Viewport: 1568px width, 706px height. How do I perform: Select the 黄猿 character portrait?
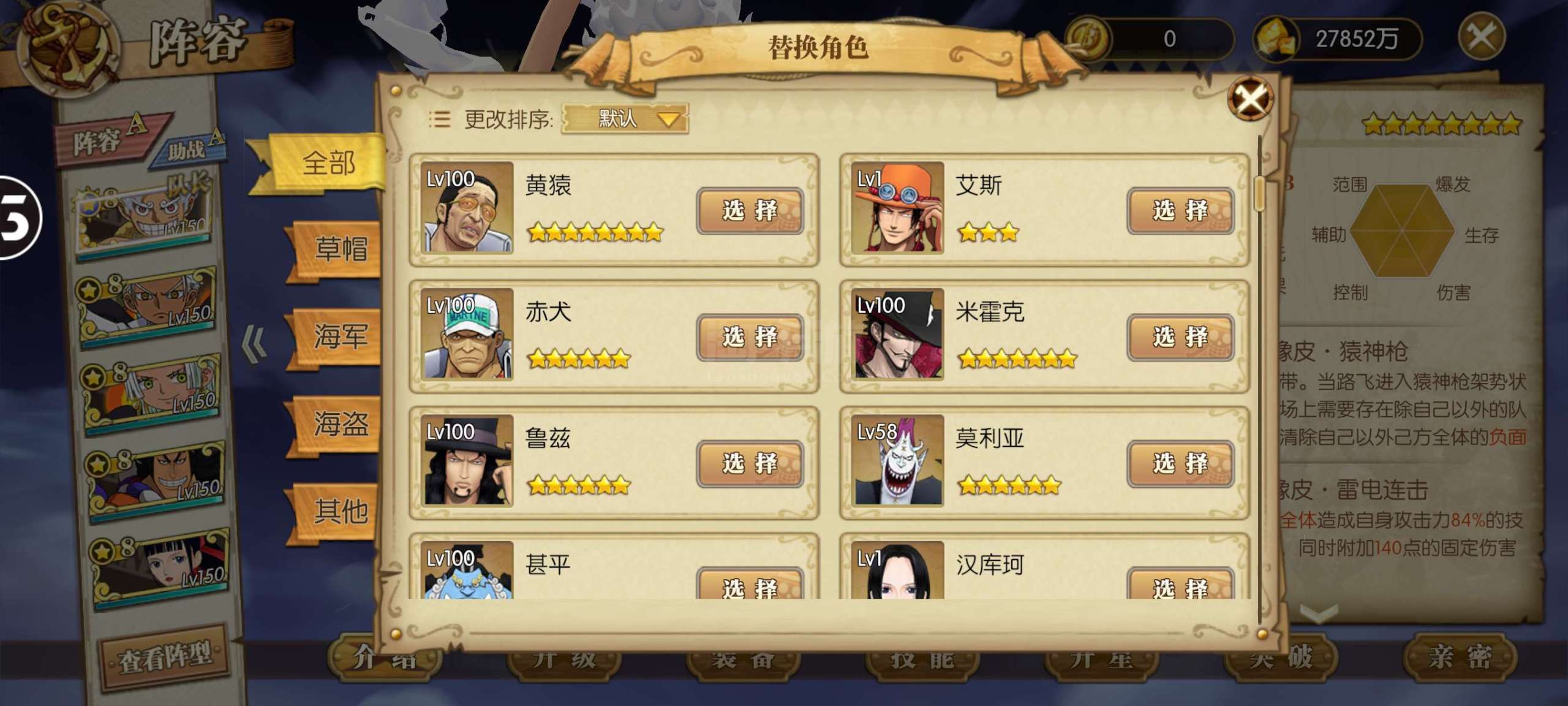(467, 208)
